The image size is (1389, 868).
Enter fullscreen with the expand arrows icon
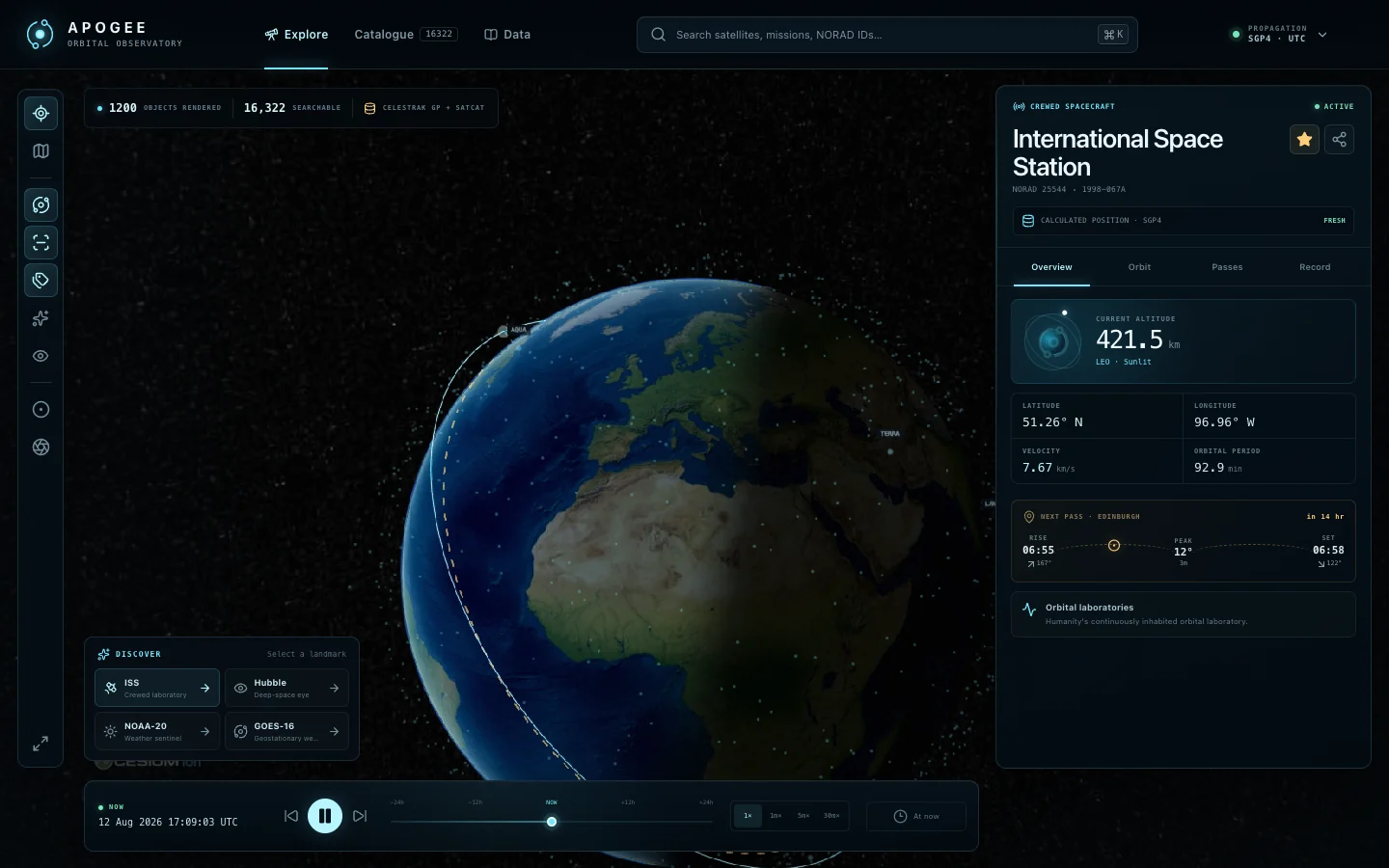coord(41,744)
